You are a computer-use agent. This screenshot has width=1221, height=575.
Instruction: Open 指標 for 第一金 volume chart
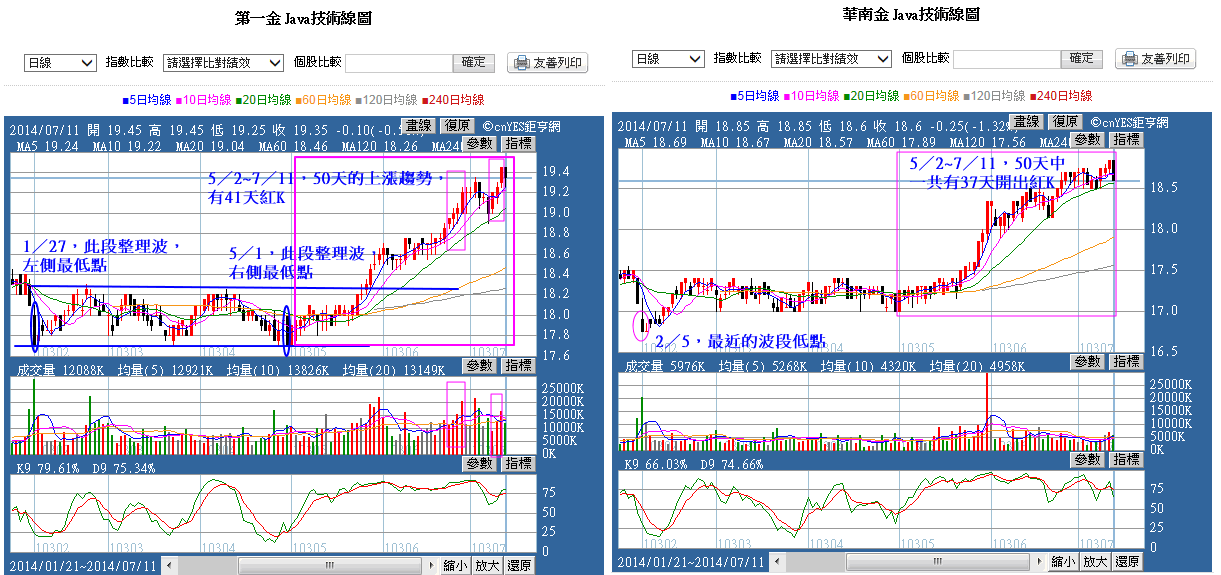pos(518,365)
